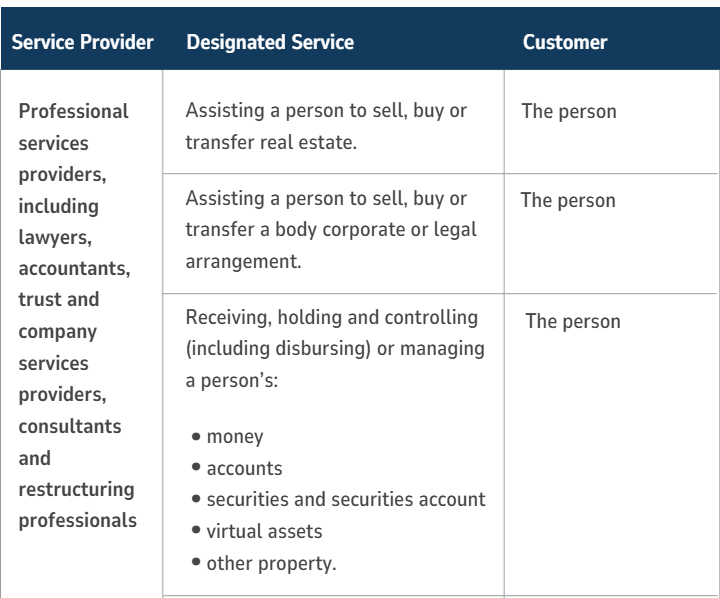This screenshot has height=598, width=720.
Task: Click the "money" bullet item
Action: (x=229, y=439)
